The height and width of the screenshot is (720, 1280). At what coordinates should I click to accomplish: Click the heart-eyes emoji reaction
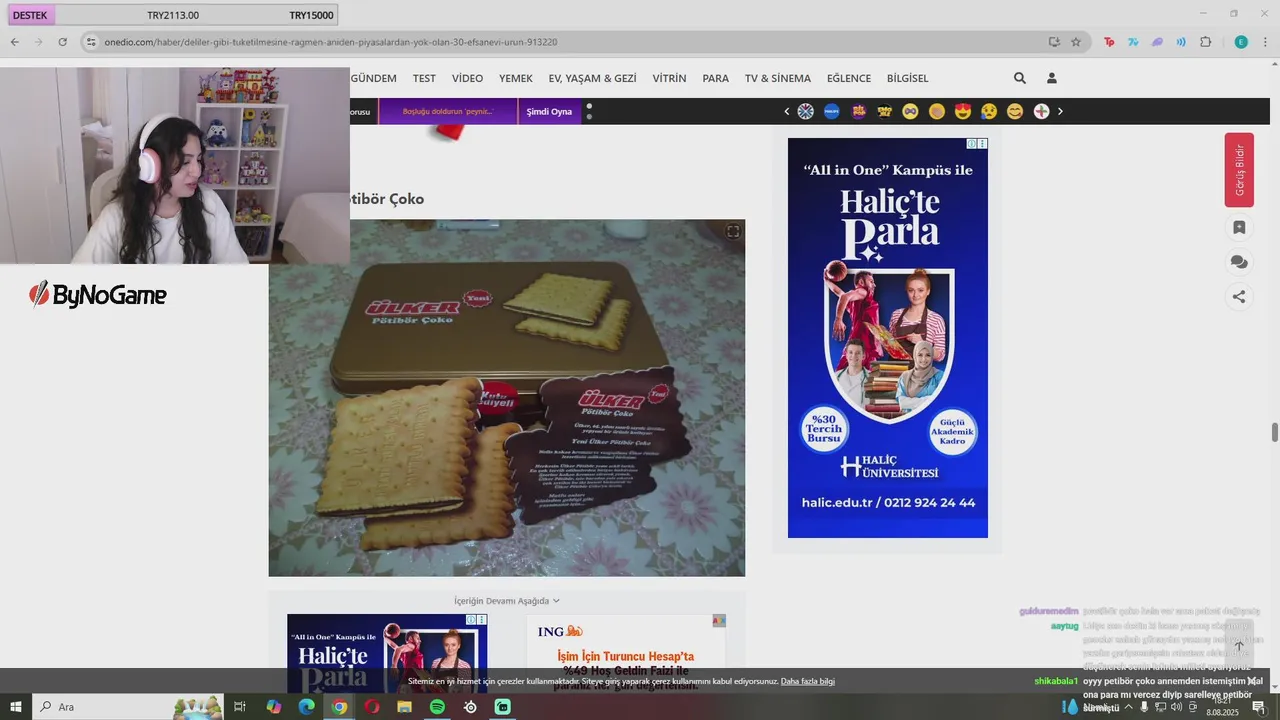(x=963, y=111)
